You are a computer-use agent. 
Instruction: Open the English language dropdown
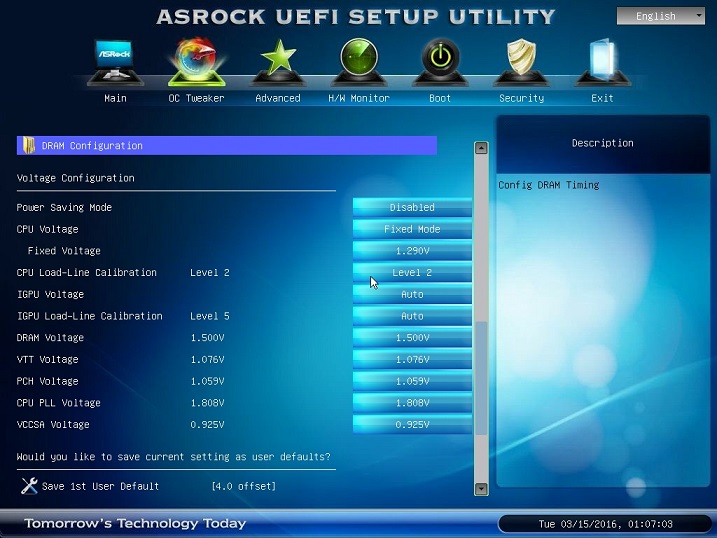point(660,16)
